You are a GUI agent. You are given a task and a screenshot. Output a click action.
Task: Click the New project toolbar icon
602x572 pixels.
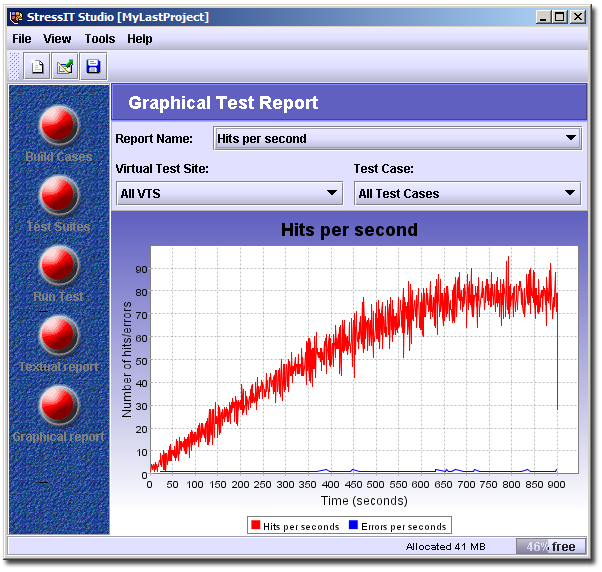37,67
